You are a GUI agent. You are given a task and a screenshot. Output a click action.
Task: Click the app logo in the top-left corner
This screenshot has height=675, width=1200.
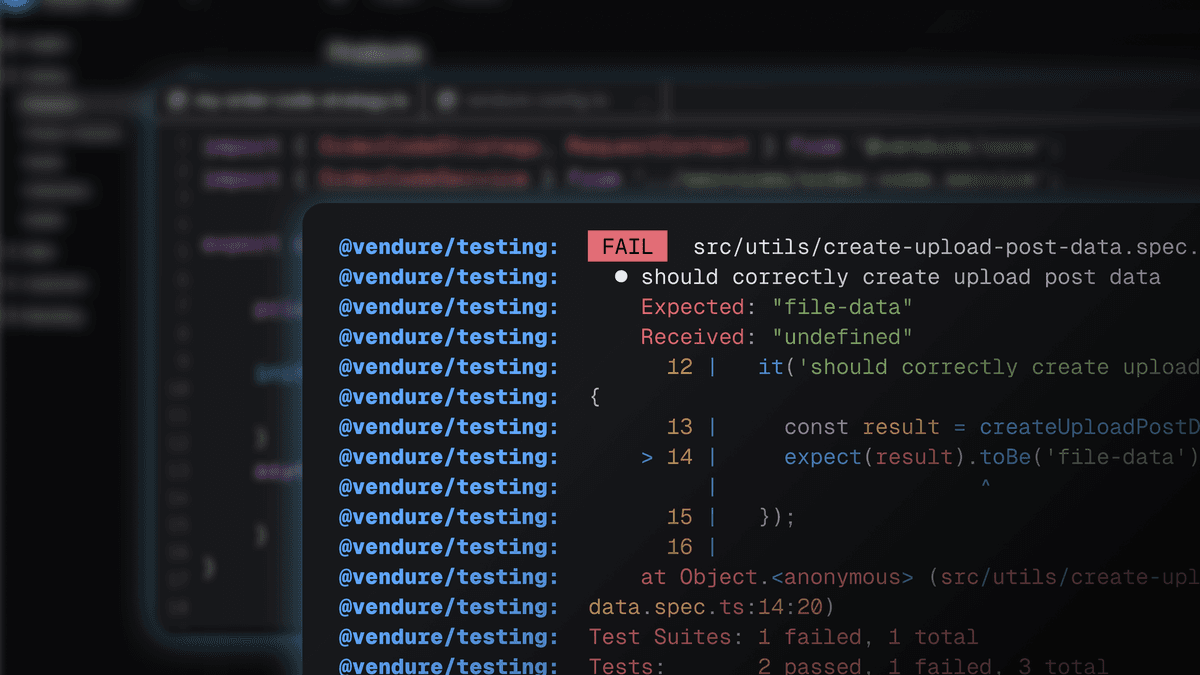point(15,4)
